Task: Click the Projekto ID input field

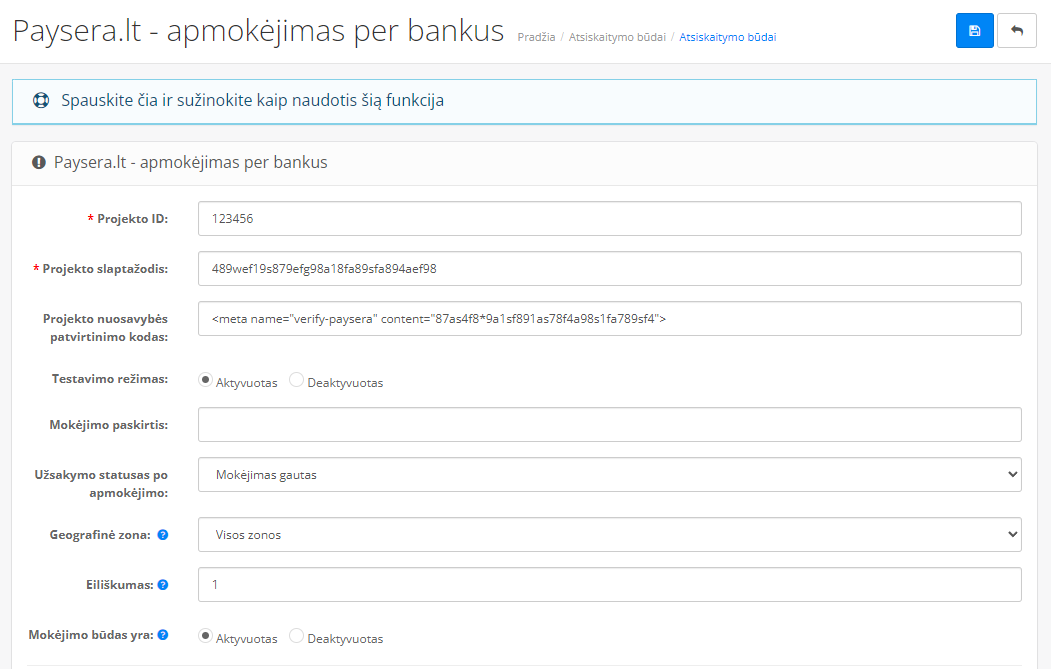Action: [609, 218]
